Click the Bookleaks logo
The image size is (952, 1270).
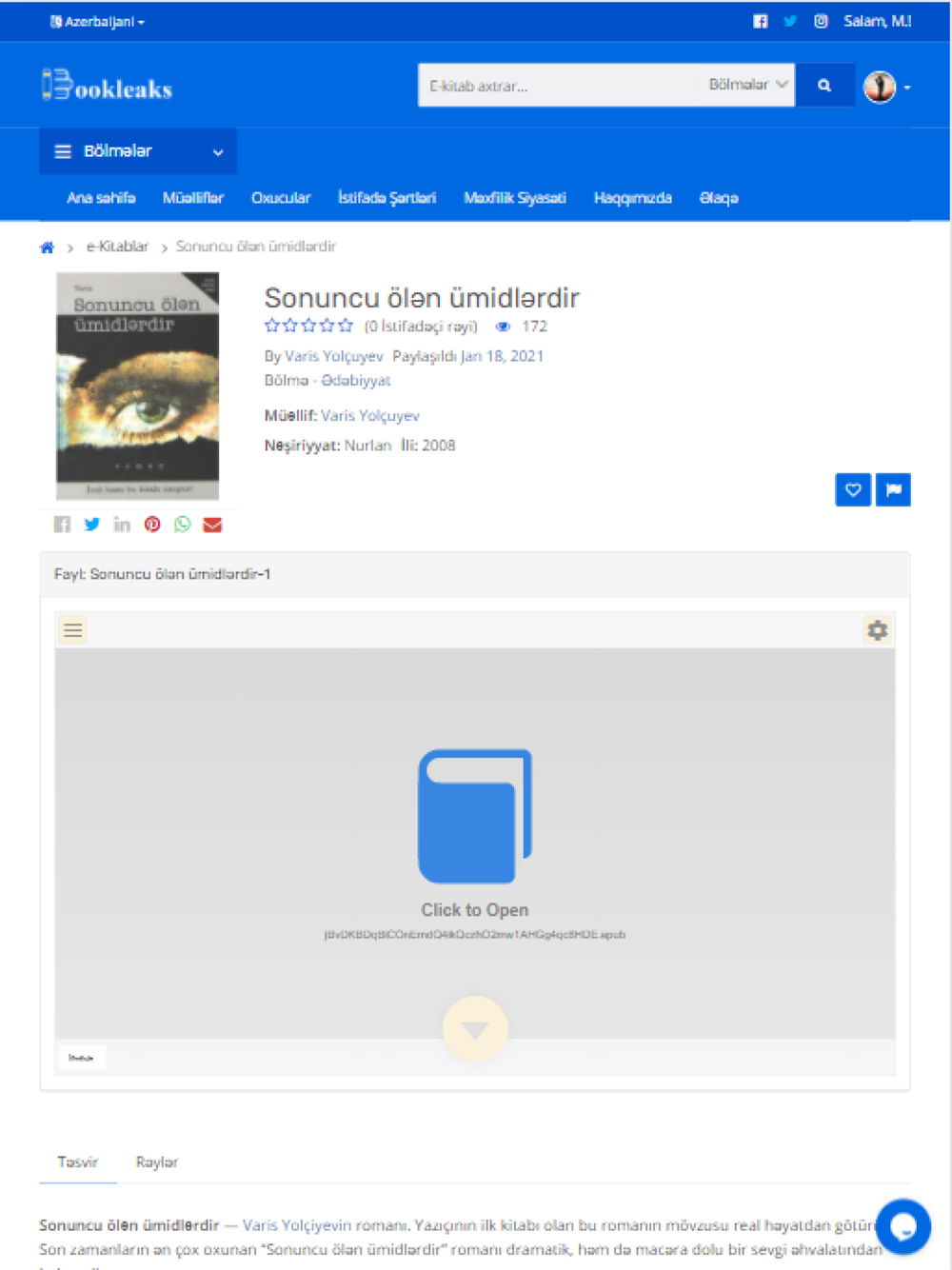(107, 86)
